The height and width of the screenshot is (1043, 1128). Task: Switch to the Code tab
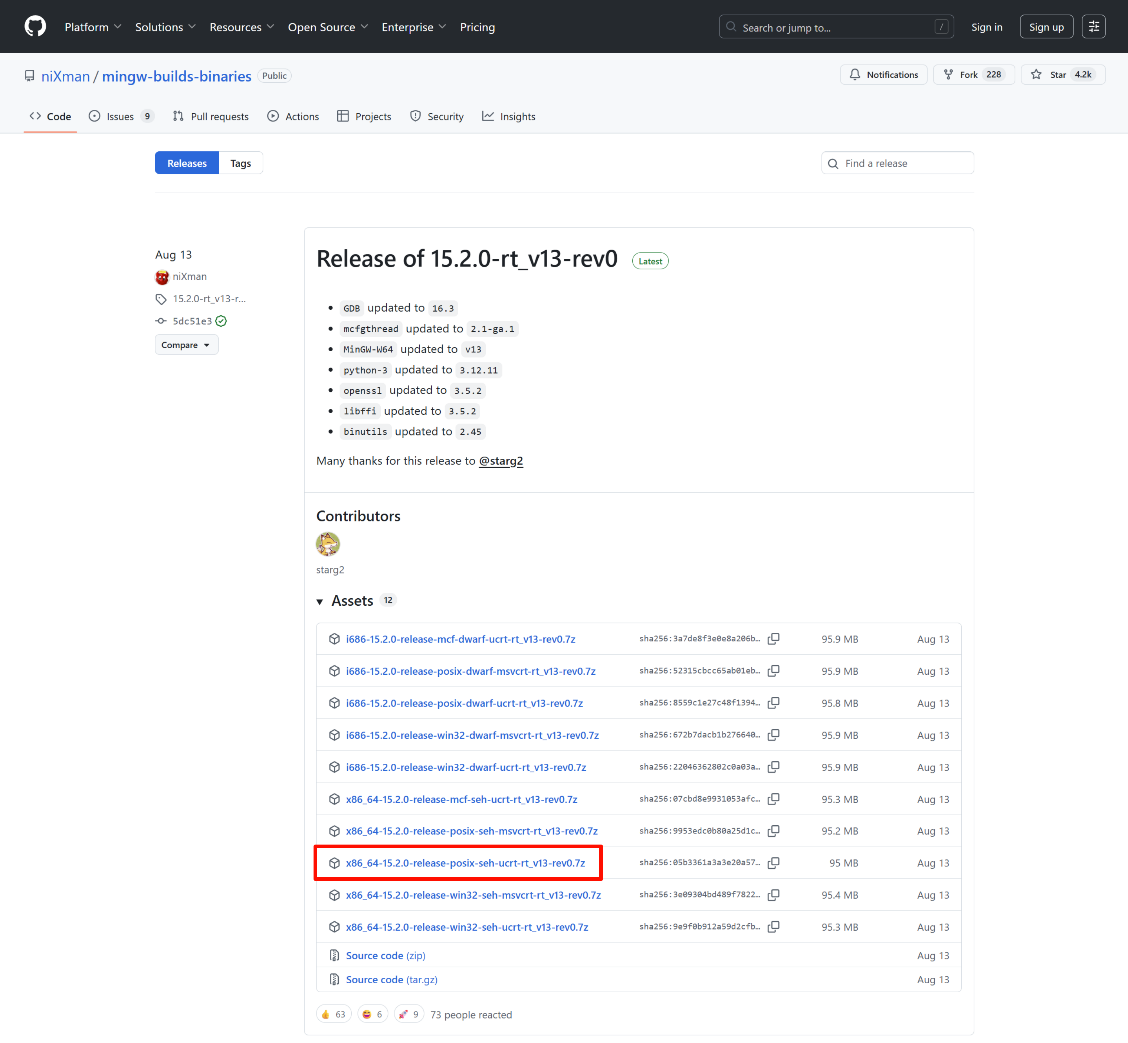point(50,117)
